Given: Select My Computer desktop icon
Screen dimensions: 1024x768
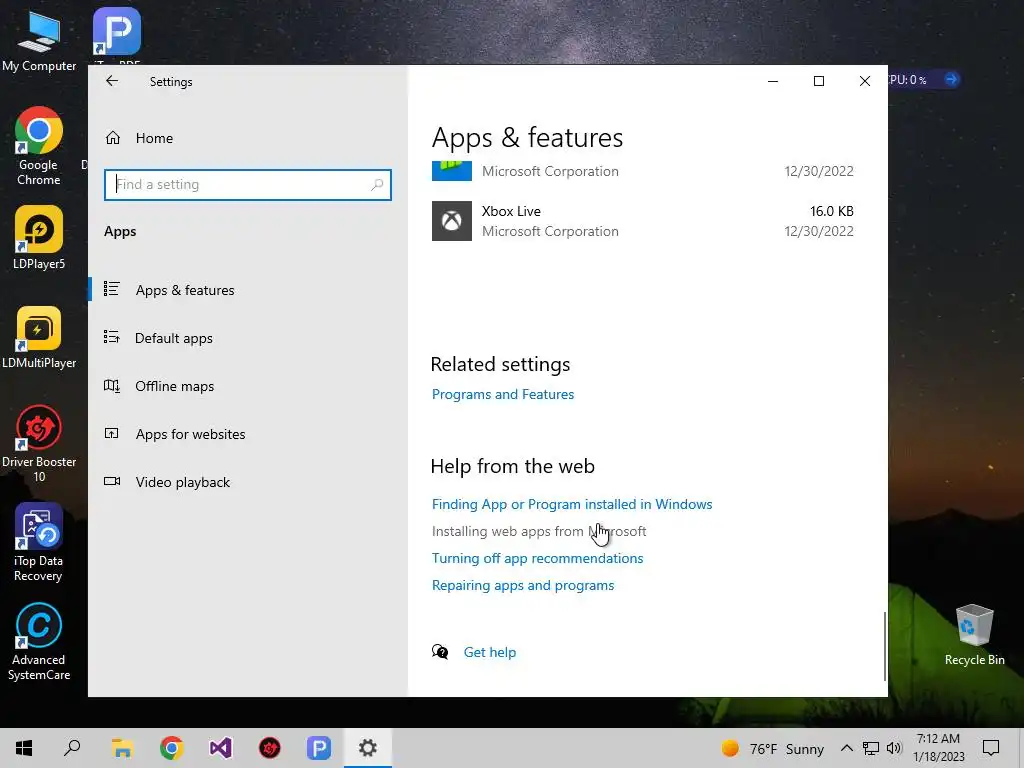Looking at the screenshot, I should (39, 41).
